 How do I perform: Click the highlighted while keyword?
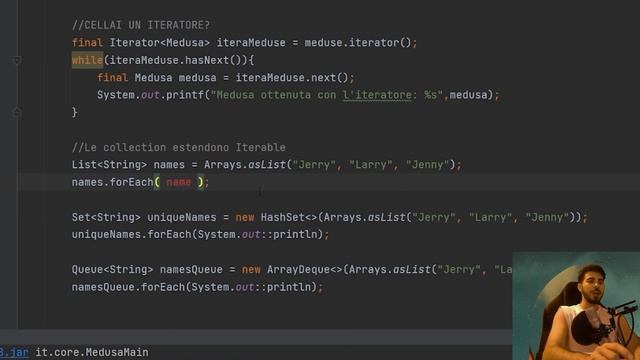87,60
